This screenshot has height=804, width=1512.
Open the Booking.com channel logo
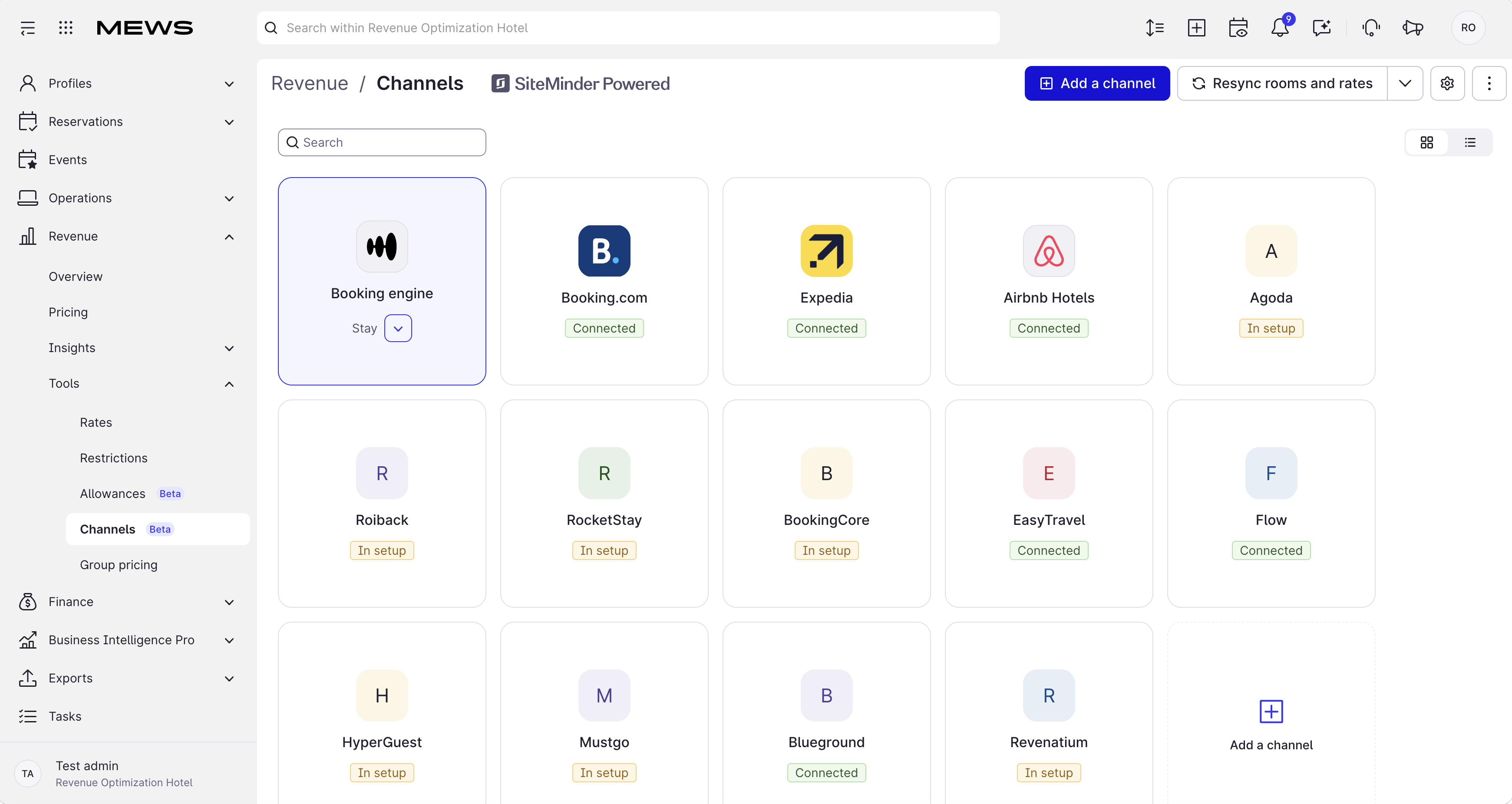(604, 250)
